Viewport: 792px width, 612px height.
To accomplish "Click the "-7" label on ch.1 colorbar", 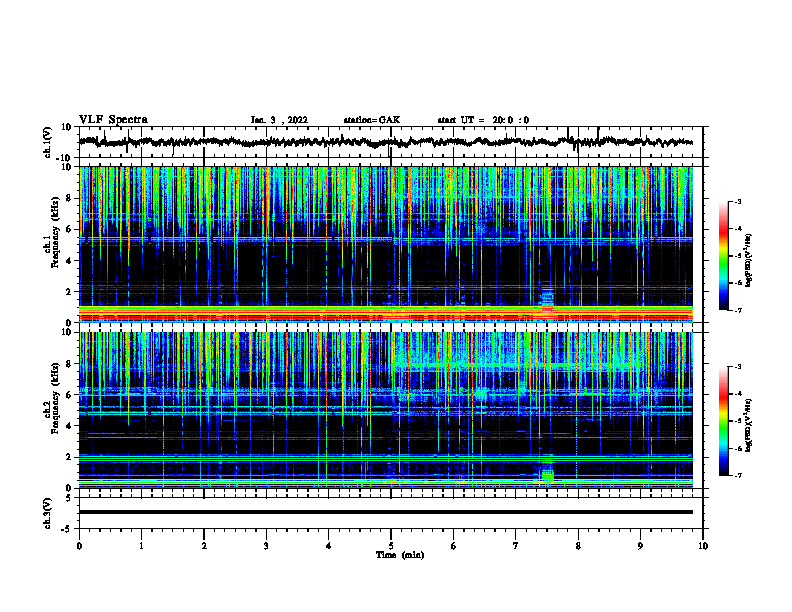I will pos(737,310).
